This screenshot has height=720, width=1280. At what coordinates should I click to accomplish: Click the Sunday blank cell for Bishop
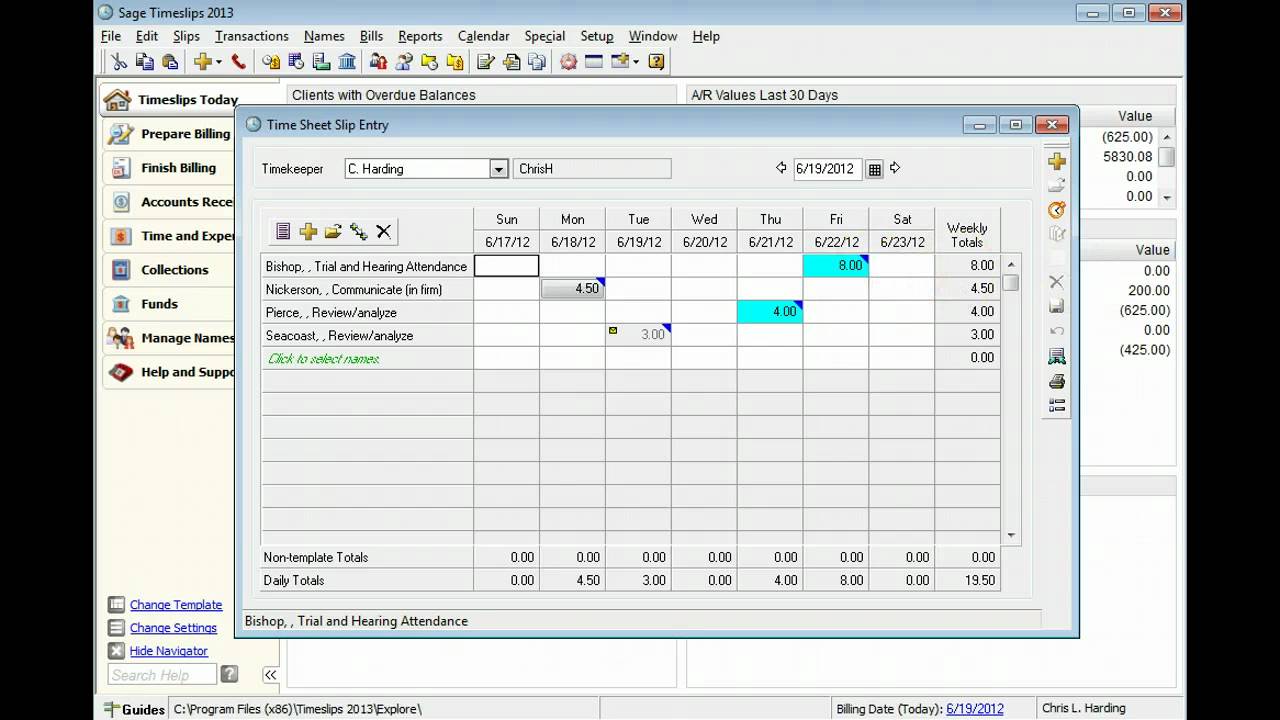point(506,266)
